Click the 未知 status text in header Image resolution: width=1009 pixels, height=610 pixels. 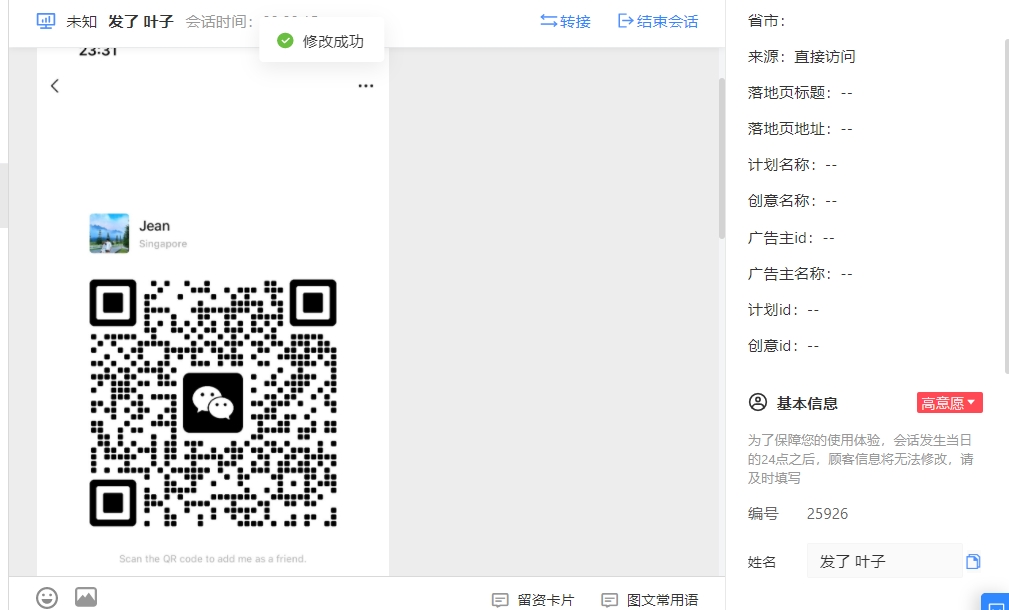pyautogui.click(x=82, y=22)
